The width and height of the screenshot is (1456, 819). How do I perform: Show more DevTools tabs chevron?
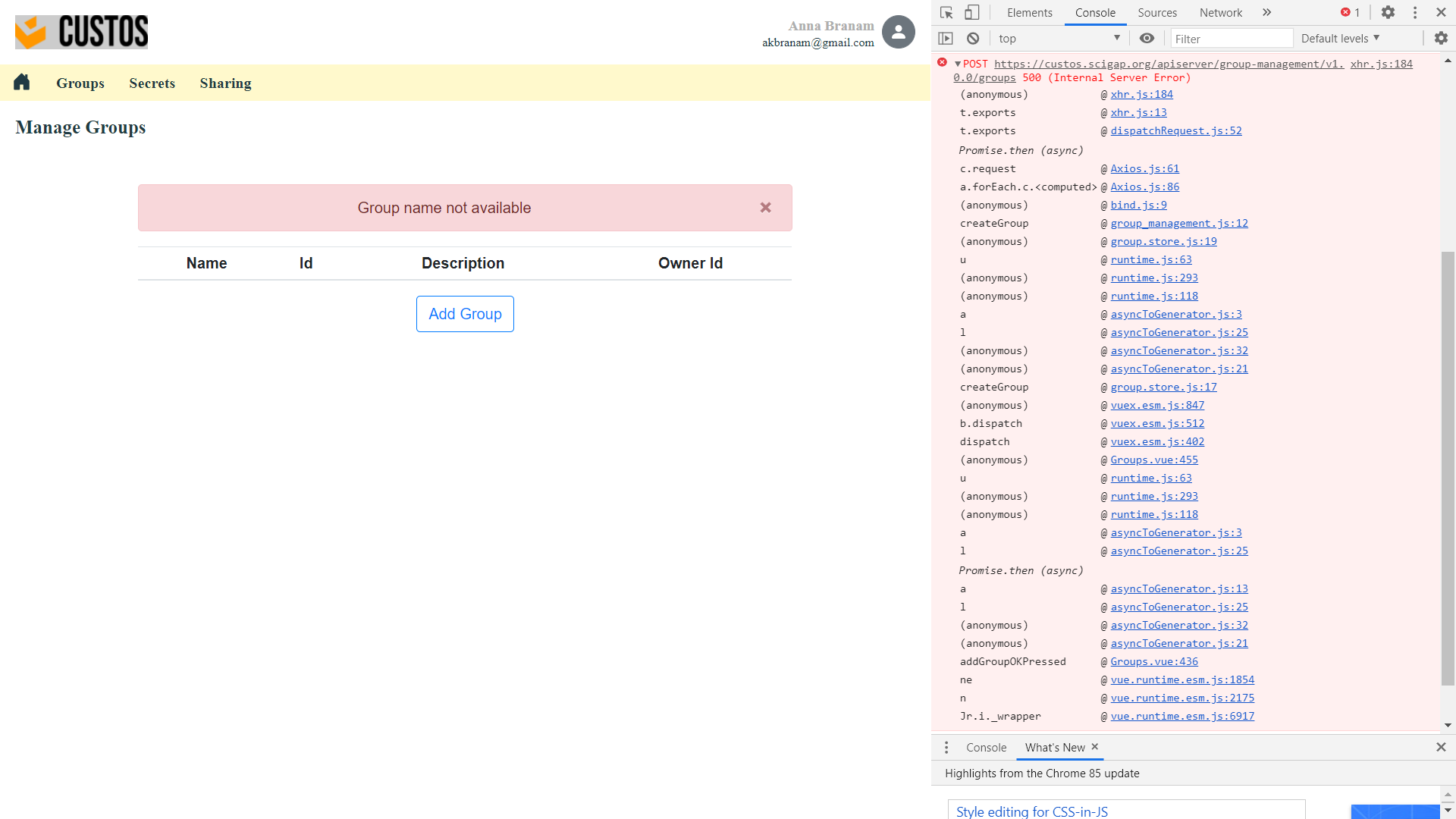(1267, 13)
